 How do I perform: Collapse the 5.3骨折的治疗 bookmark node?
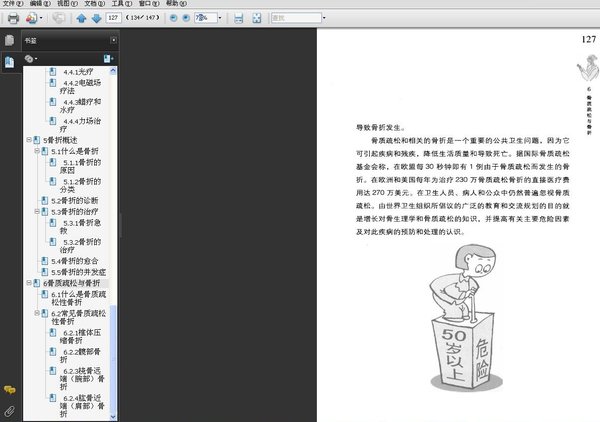[x=37, y=212]
